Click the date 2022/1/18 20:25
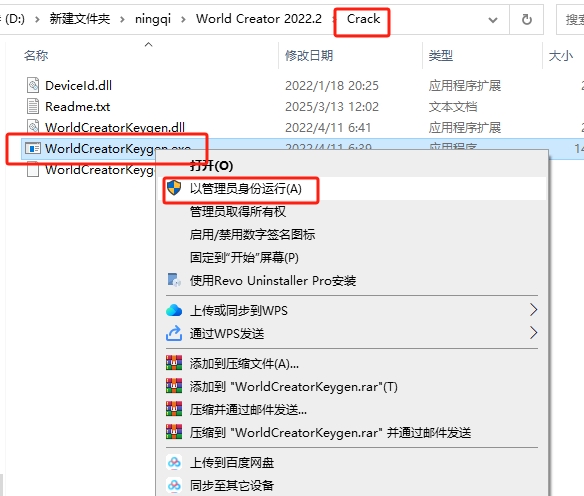The height and width of the screenshot is (496, 584). [332, 86]
